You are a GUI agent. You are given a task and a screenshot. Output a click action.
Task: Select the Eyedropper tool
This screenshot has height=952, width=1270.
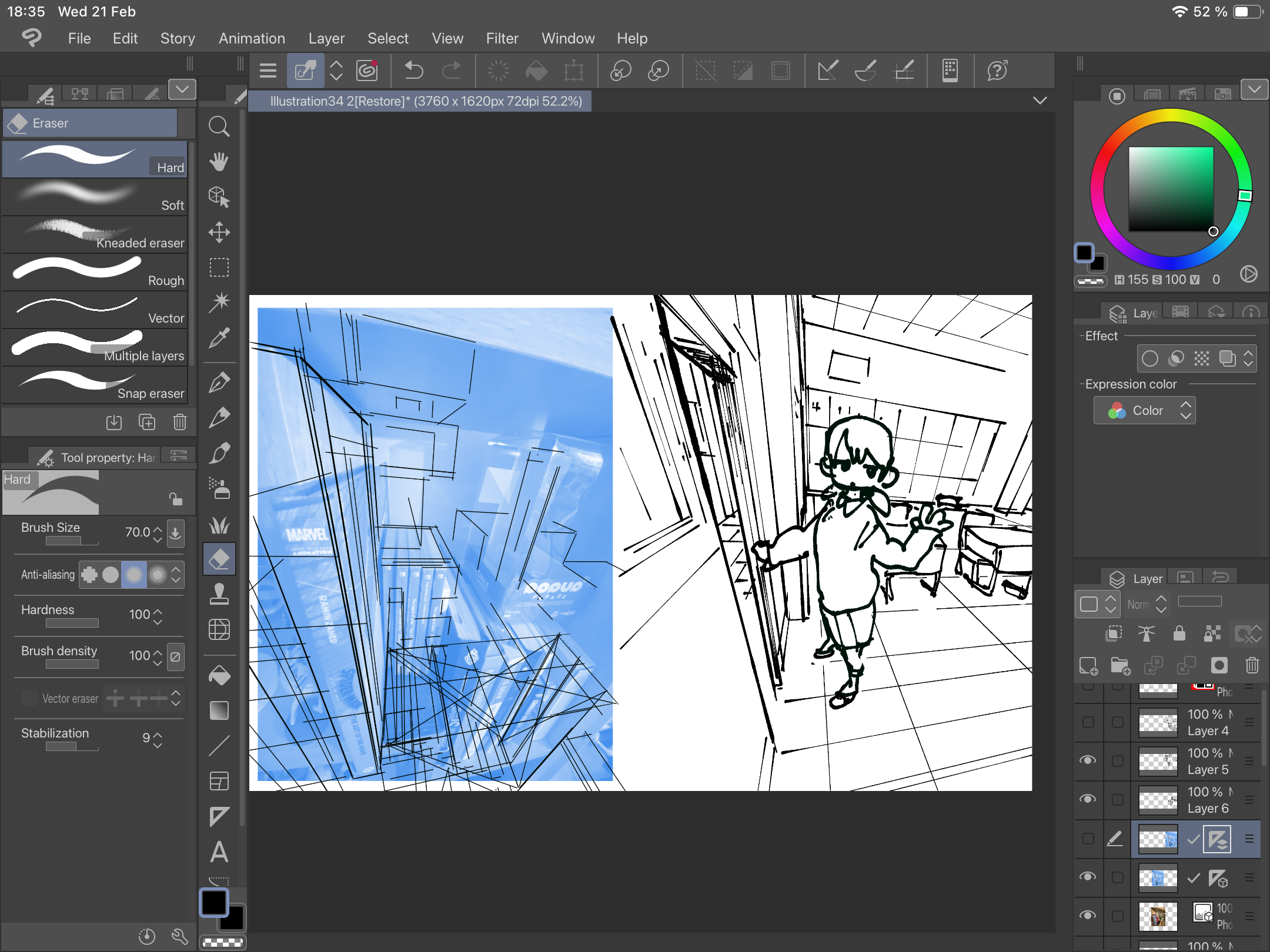[219, 338]
